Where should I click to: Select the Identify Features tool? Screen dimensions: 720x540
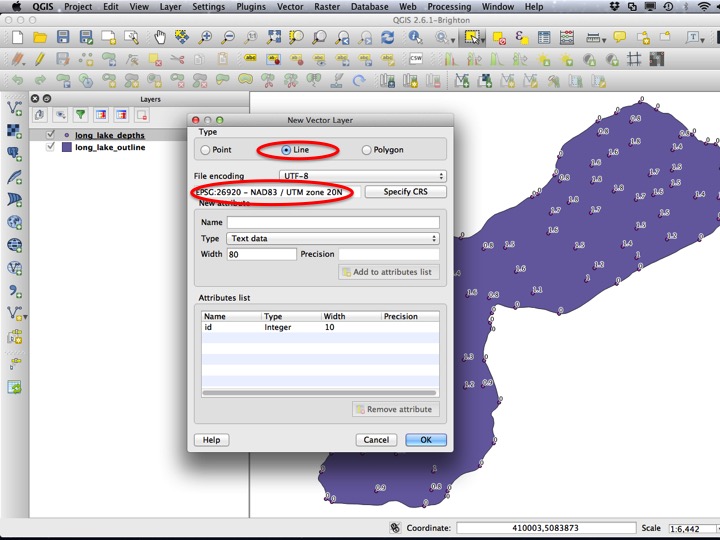[x=415, y=37]
